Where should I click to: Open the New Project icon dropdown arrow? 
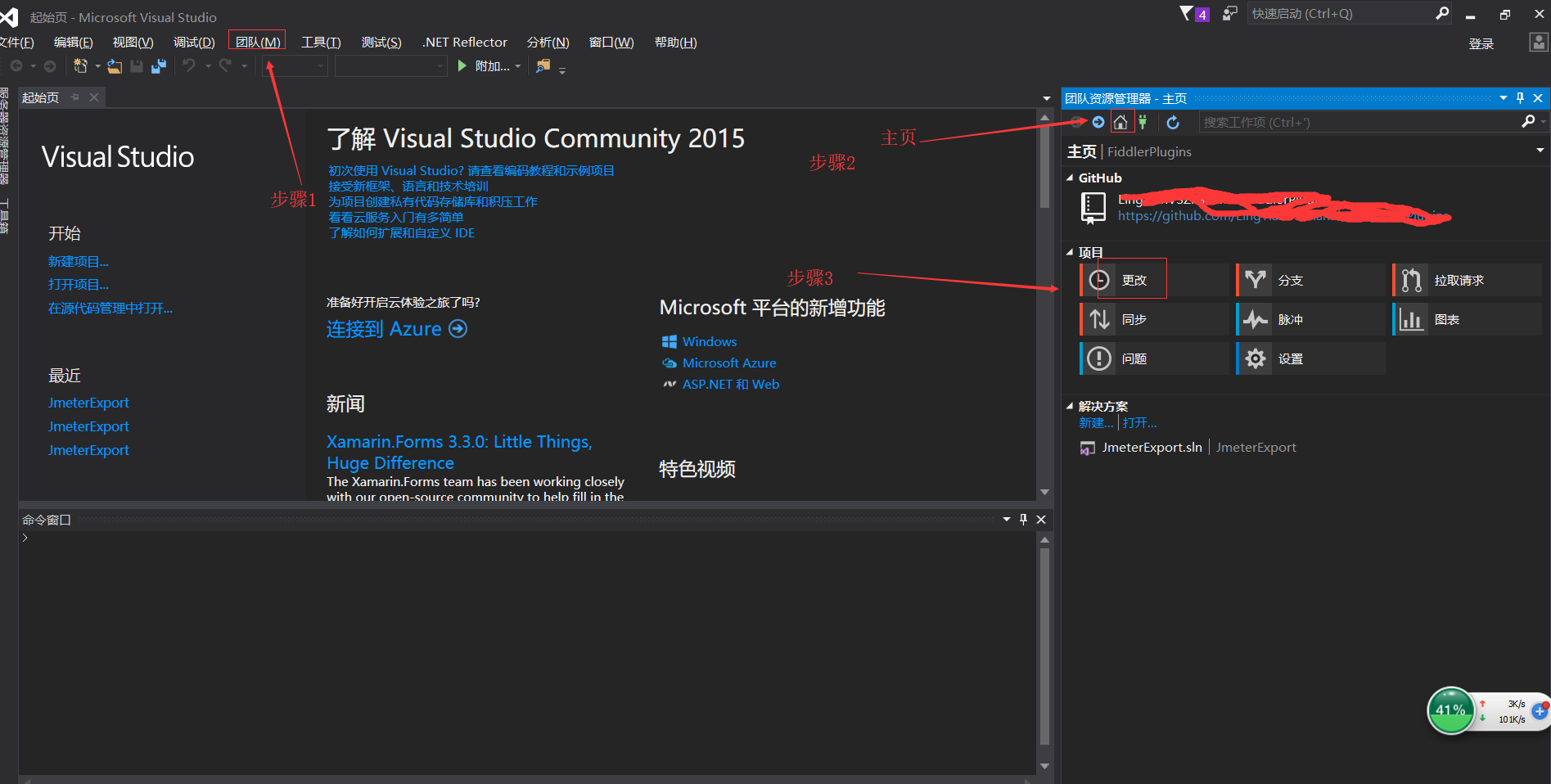(x=97, y=66)
